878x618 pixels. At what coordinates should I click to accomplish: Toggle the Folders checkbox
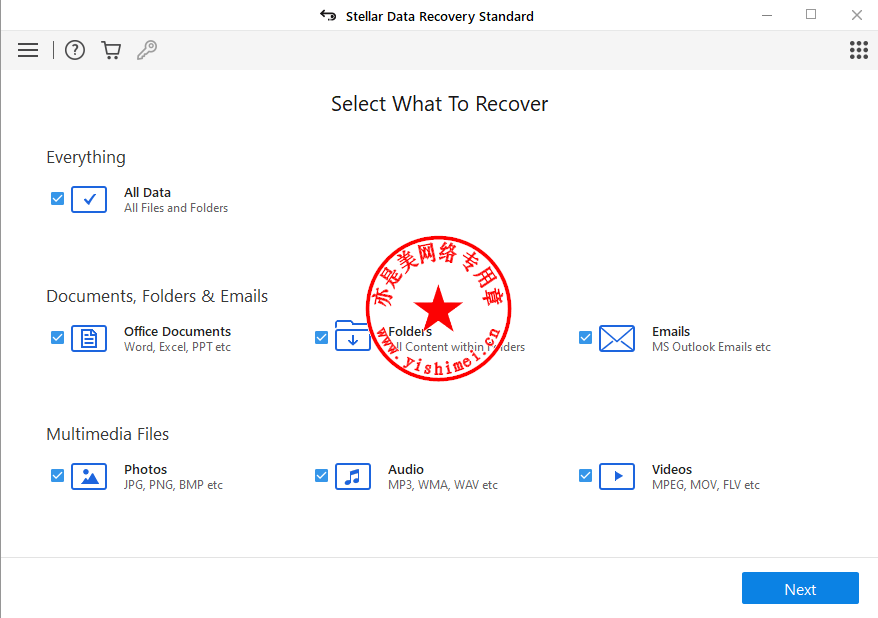(321, 338)
